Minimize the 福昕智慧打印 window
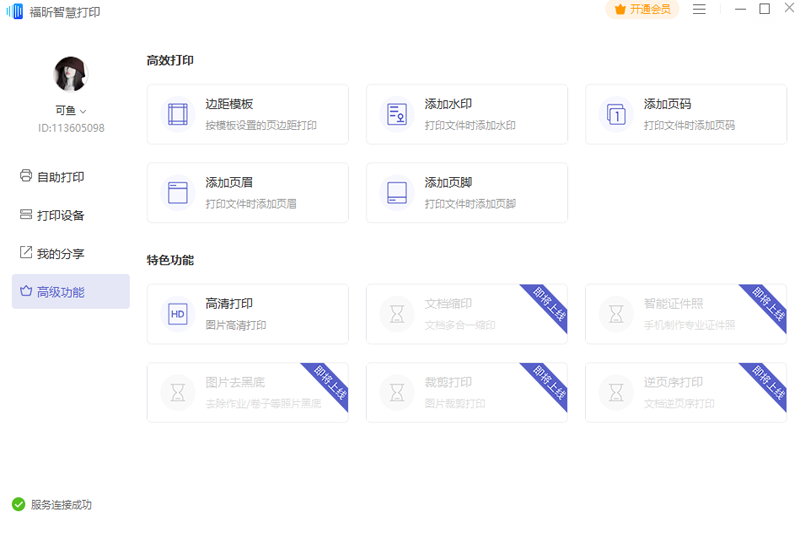This screenshot has height=533, width=800. tap(740, 9)
